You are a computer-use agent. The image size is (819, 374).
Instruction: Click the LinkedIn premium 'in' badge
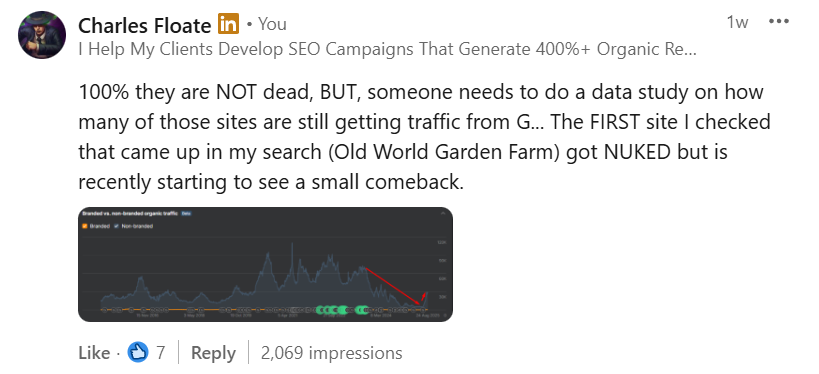228,24
